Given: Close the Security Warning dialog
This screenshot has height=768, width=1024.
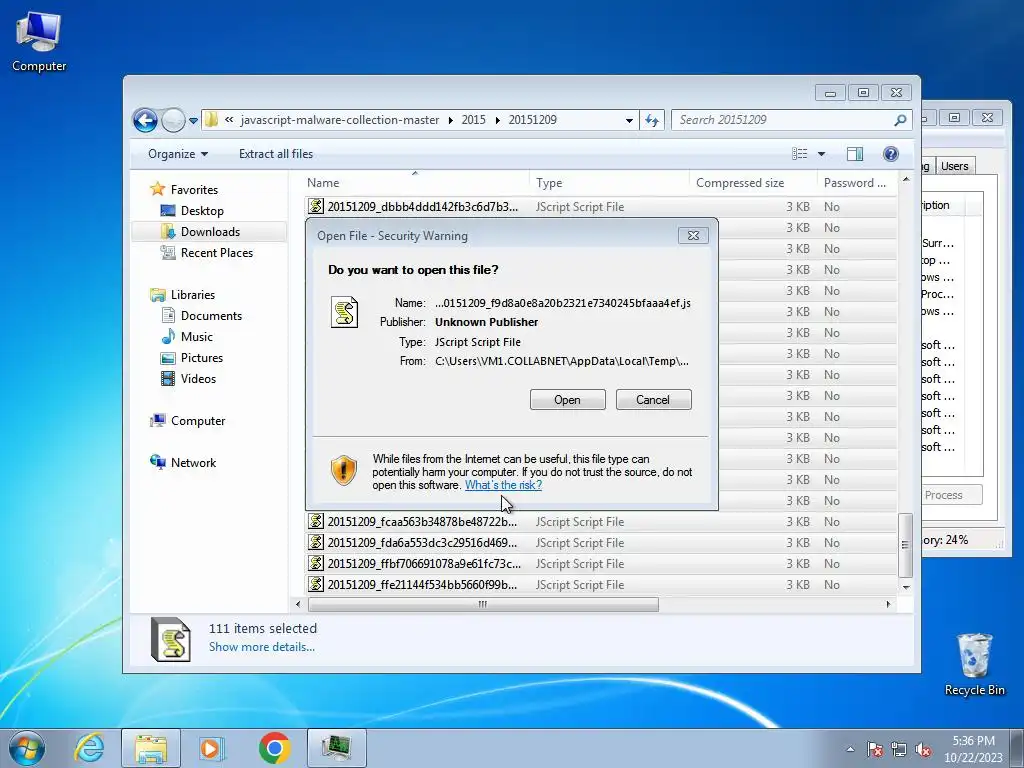Looking at the screenshot, I should click(693, 236).
